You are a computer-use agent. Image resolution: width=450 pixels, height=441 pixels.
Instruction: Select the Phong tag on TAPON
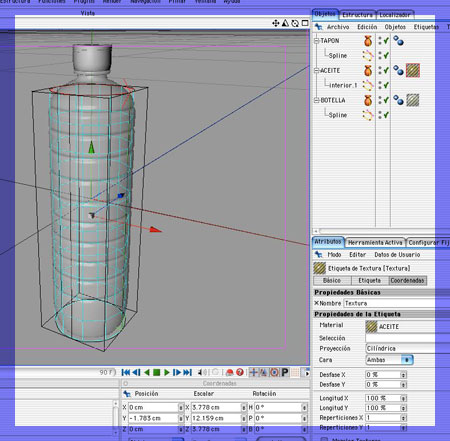tap(398, 41)
